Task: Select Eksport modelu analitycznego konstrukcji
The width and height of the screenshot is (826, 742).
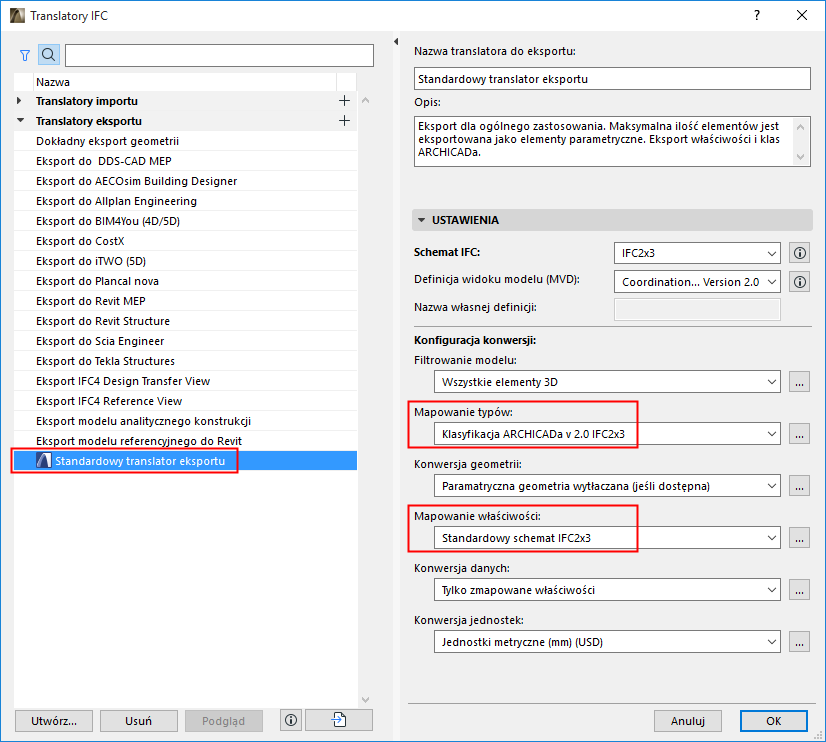Action: point(185,421)
